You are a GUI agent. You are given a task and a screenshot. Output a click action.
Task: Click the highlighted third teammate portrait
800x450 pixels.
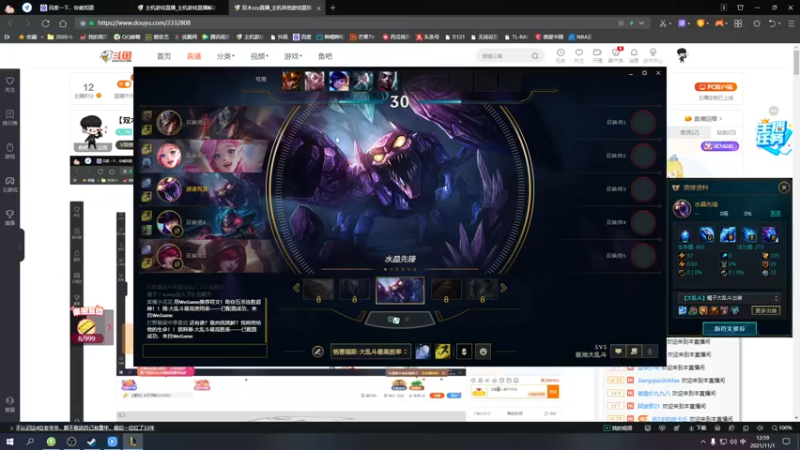[x=169, y=189]
